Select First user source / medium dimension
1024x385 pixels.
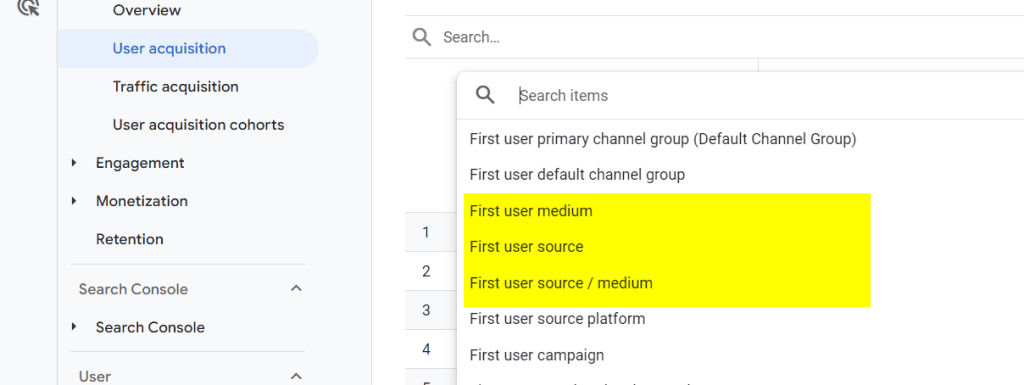coord(561,283)
